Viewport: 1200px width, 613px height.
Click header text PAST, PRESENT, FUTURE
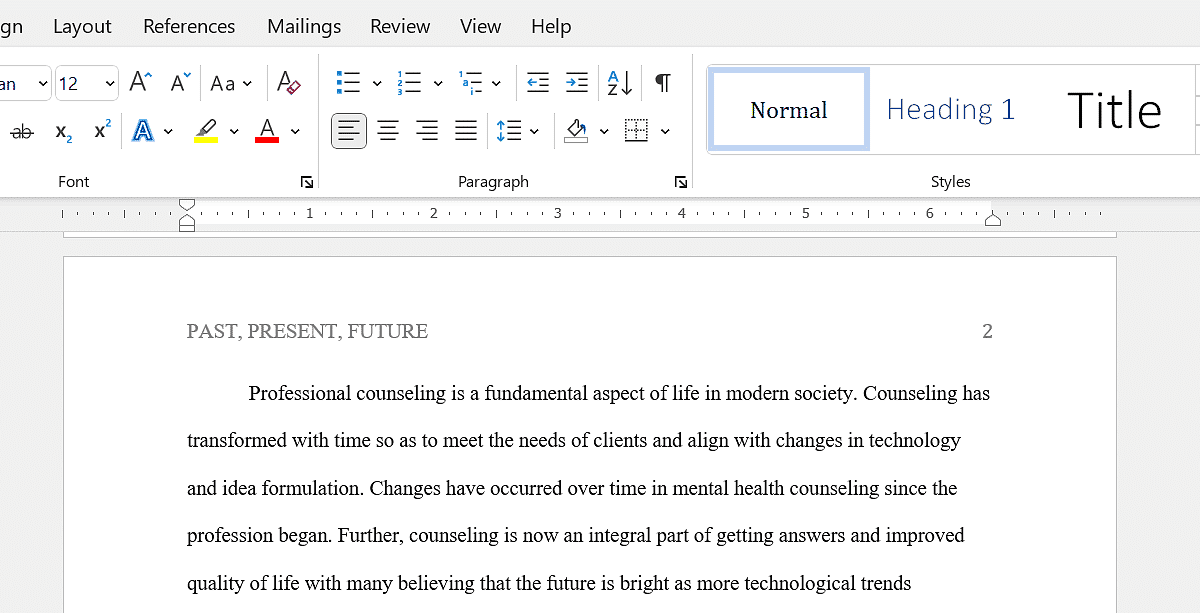[307, 331]
